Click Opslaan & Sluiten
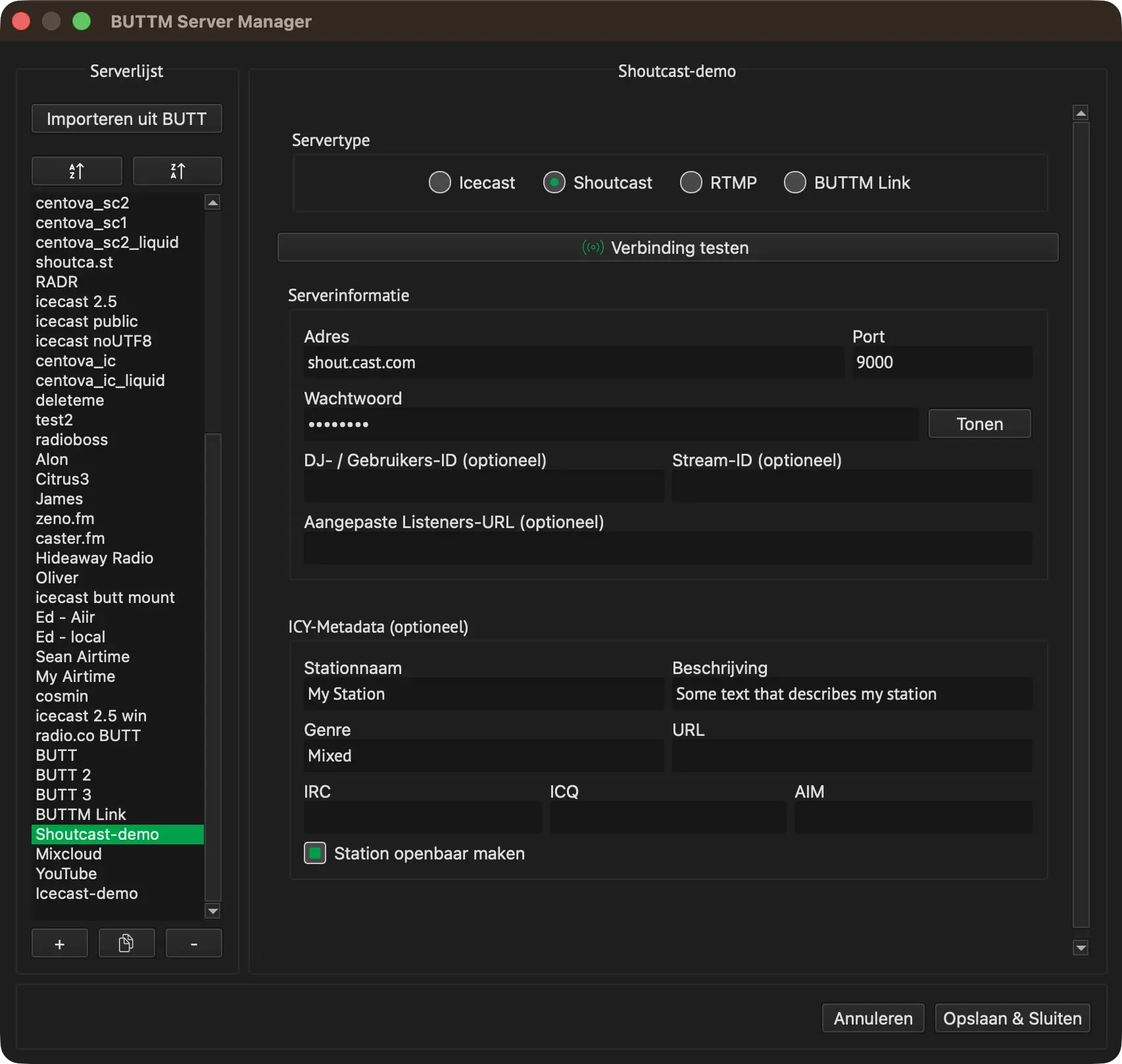The height and width of the screenshot is (1064, 1122). 1013,1018
